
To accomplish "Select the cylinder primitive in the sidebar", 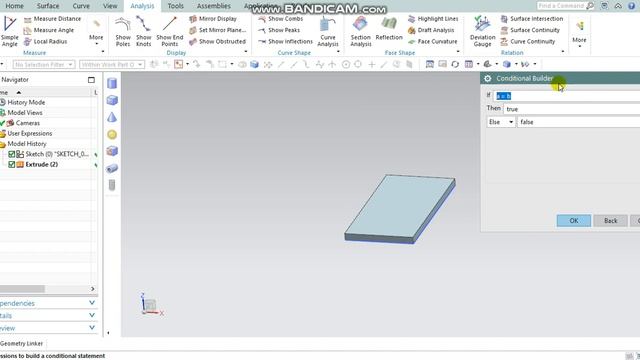I will click(112, 83).
